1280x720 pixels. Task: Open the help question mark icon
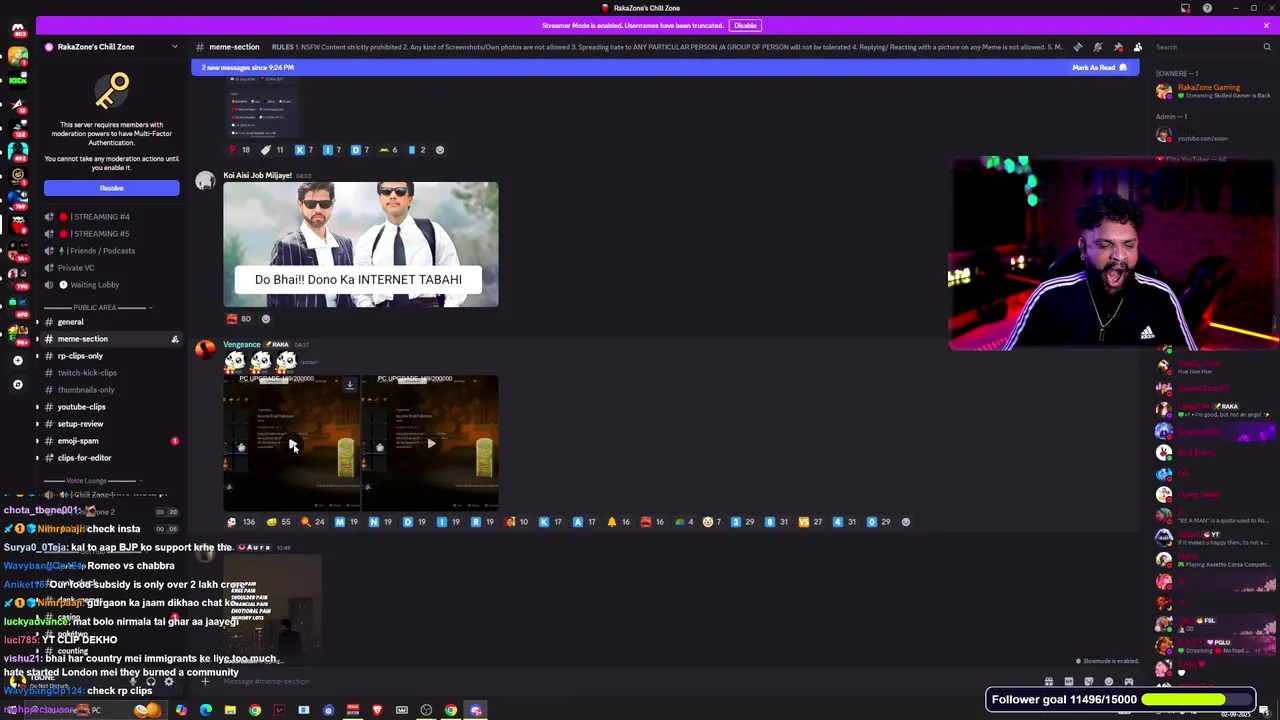[1207, 8]
